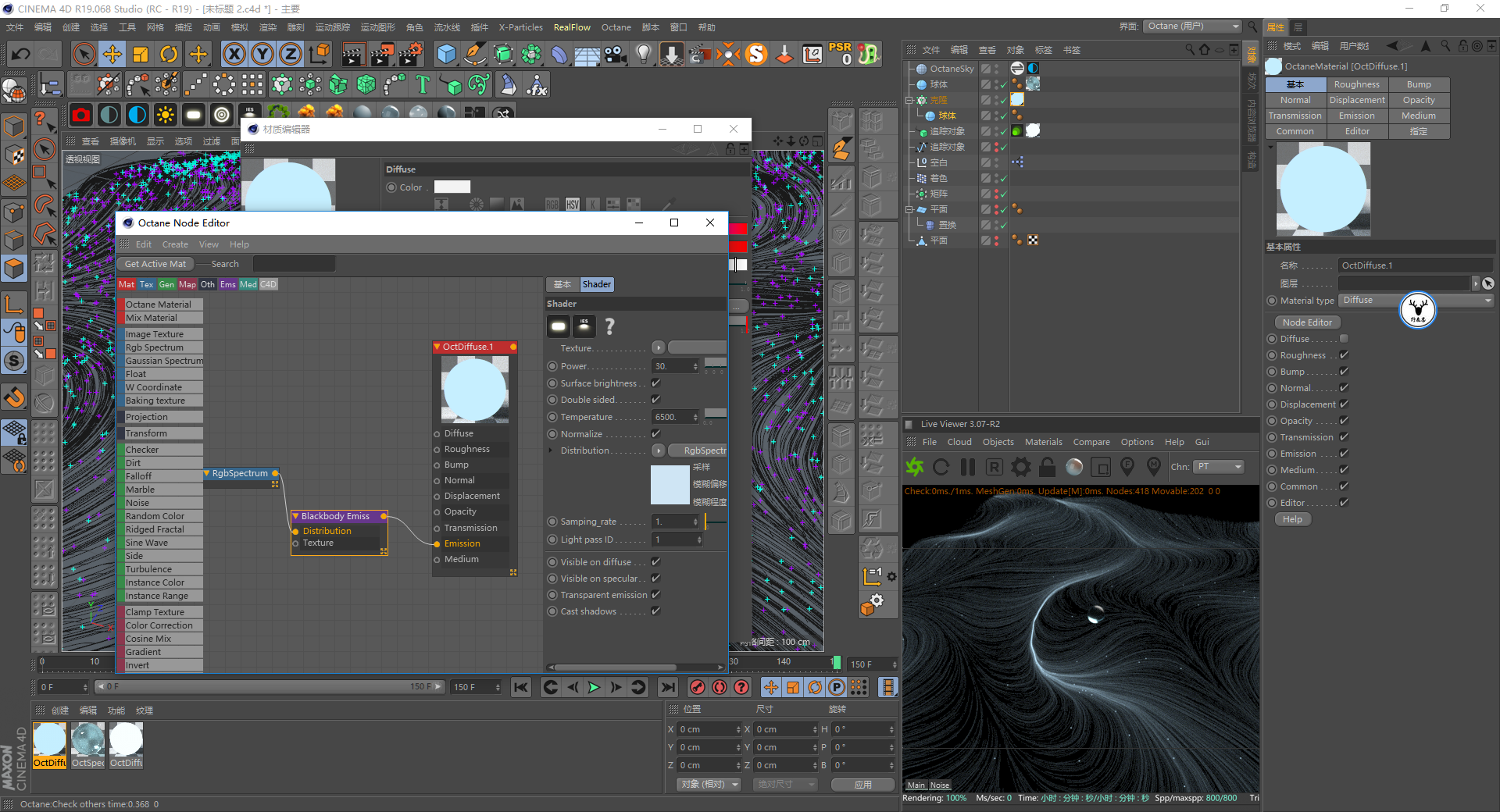
Task: Open Texture parameter arrow button
Action: pos(658,348)
